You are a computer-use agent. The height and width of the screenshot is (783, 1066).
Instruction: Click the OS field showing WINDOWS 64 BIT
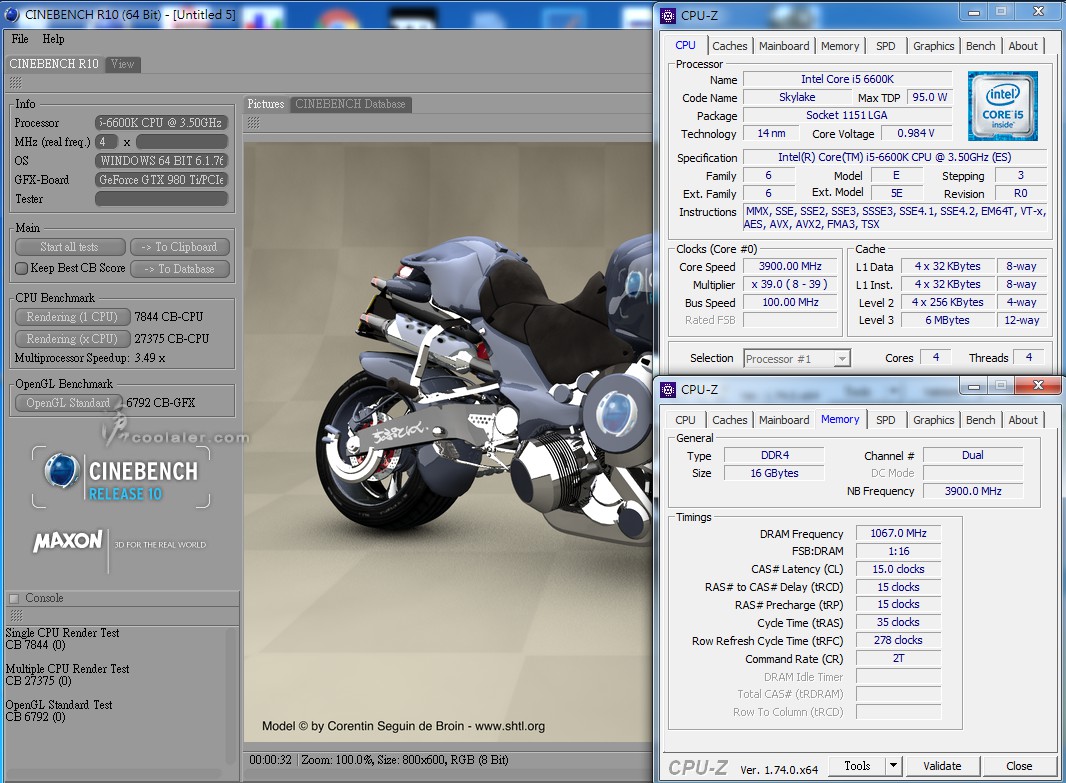[x=161, y=160]
